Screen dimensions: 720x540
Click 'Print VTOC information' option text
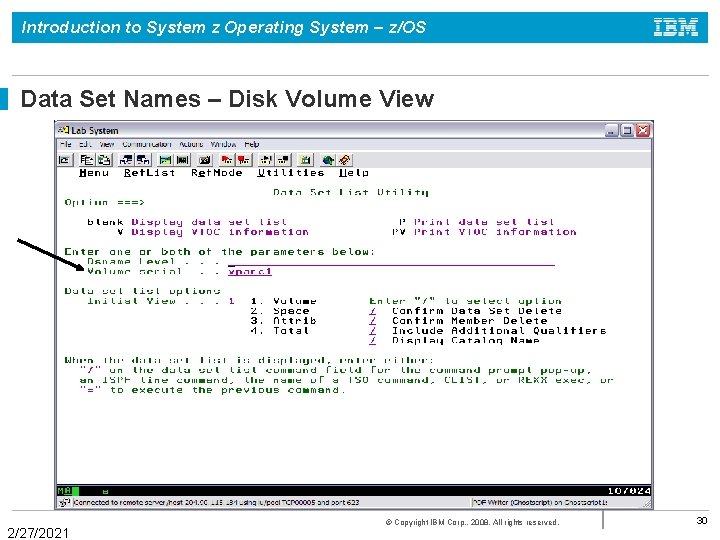pos(495,232)
